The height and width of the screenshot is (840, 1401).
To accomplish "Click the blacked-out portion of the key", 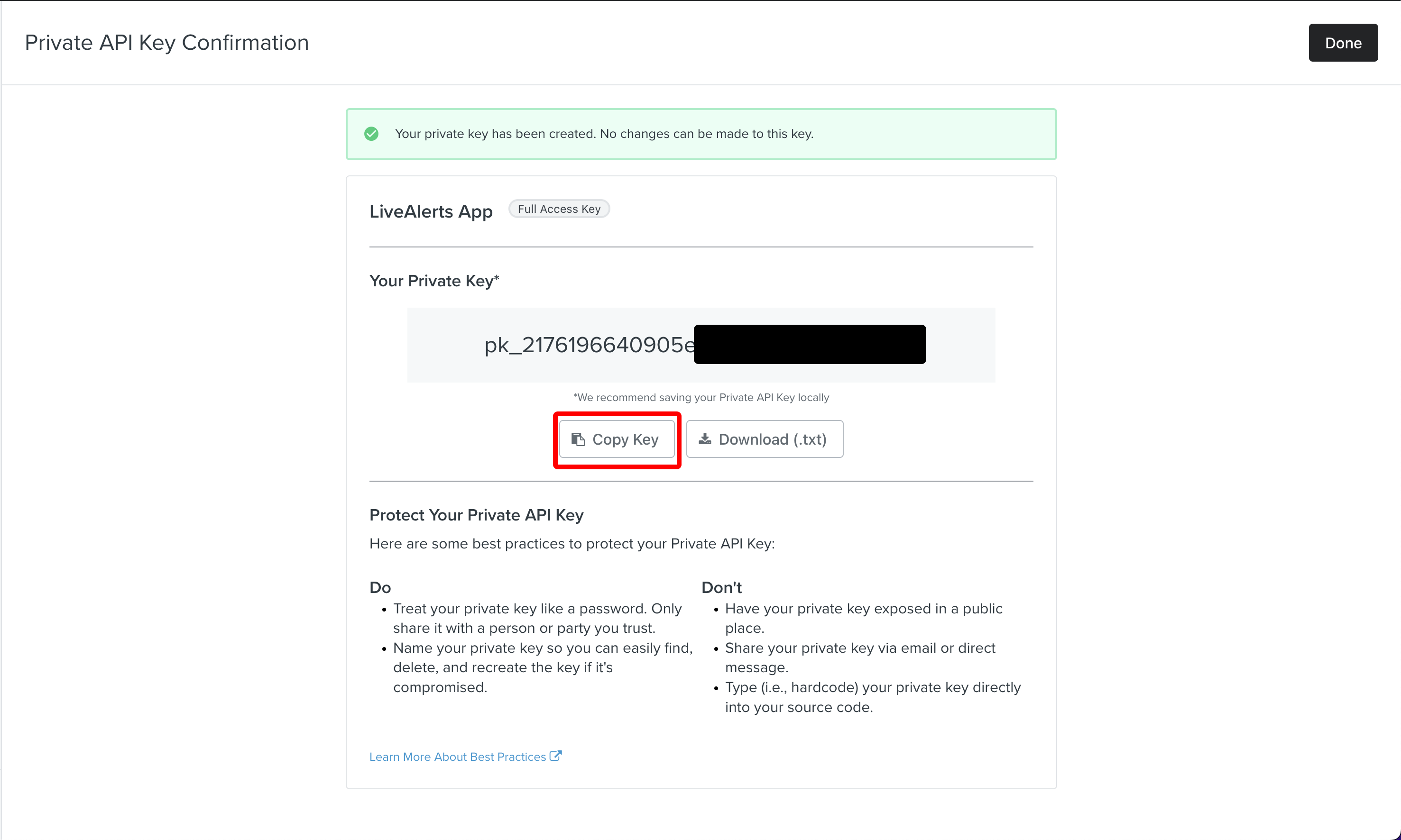I will pyautogui.click(x=809, y=344).
